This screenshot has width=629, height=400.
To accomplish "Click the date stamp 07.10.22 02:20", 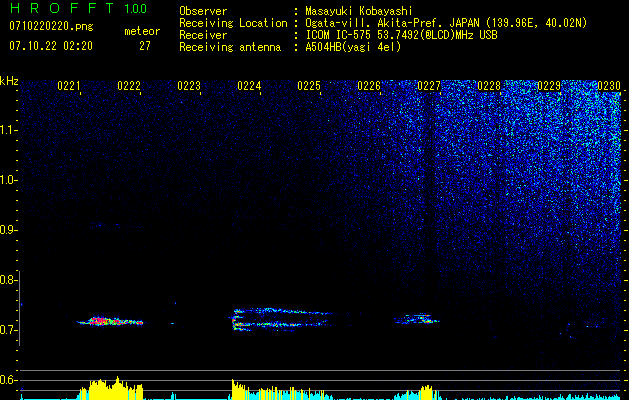I will click(x=51, y=46).
